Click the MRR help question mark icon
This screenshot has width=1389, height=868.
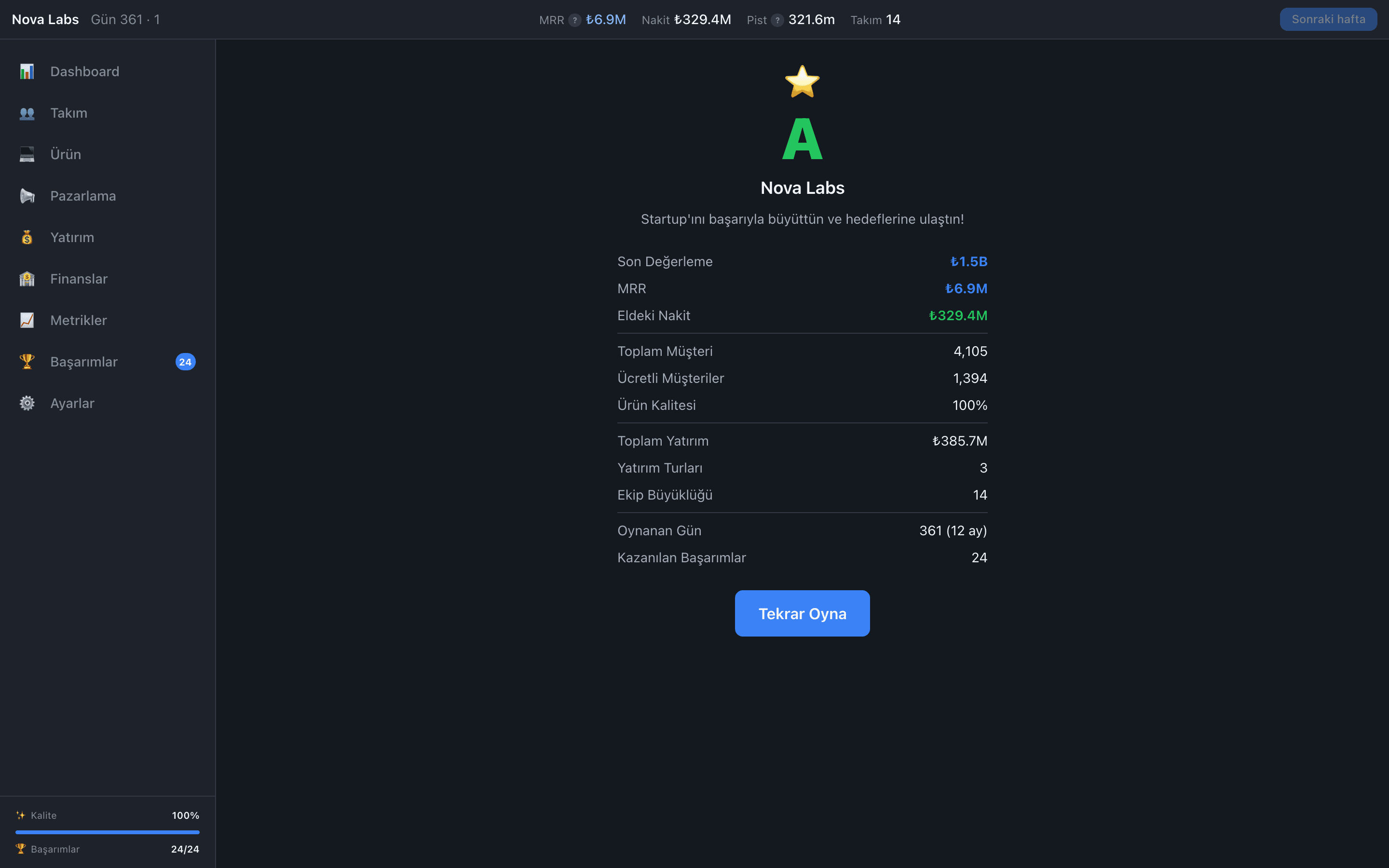click(574, 20)
